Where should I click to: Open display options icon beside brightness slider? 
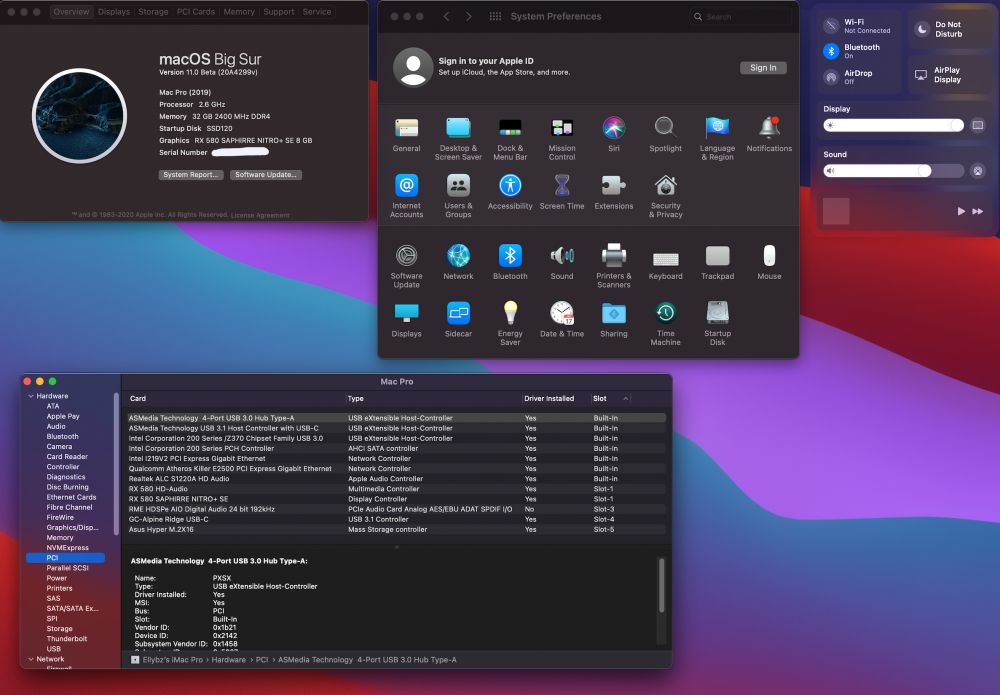pos(978,126)
